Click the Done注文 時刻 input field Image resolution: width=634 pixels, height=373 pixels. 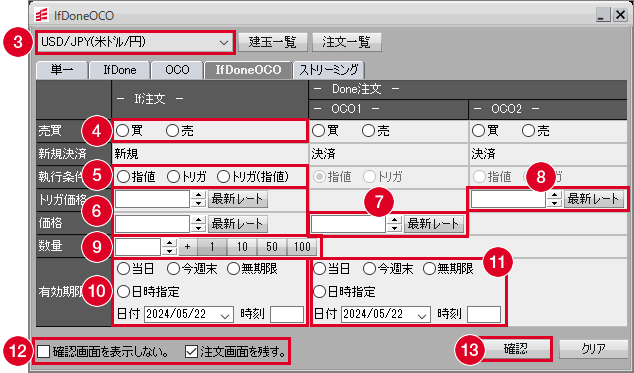[484, 314]
